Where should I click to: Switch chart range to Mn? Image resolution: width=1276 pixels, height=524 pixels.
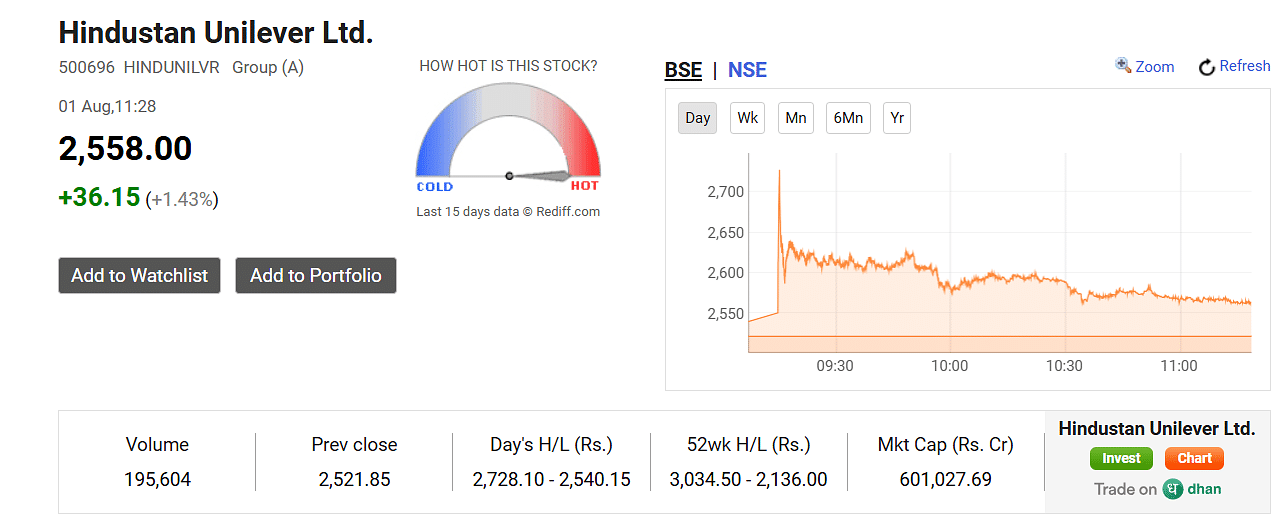[796, 118]
